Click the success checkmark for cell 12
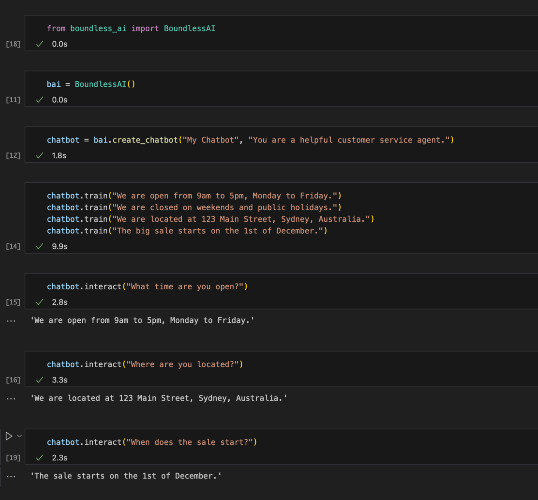538x500 pixels. (x=39, y=155)
